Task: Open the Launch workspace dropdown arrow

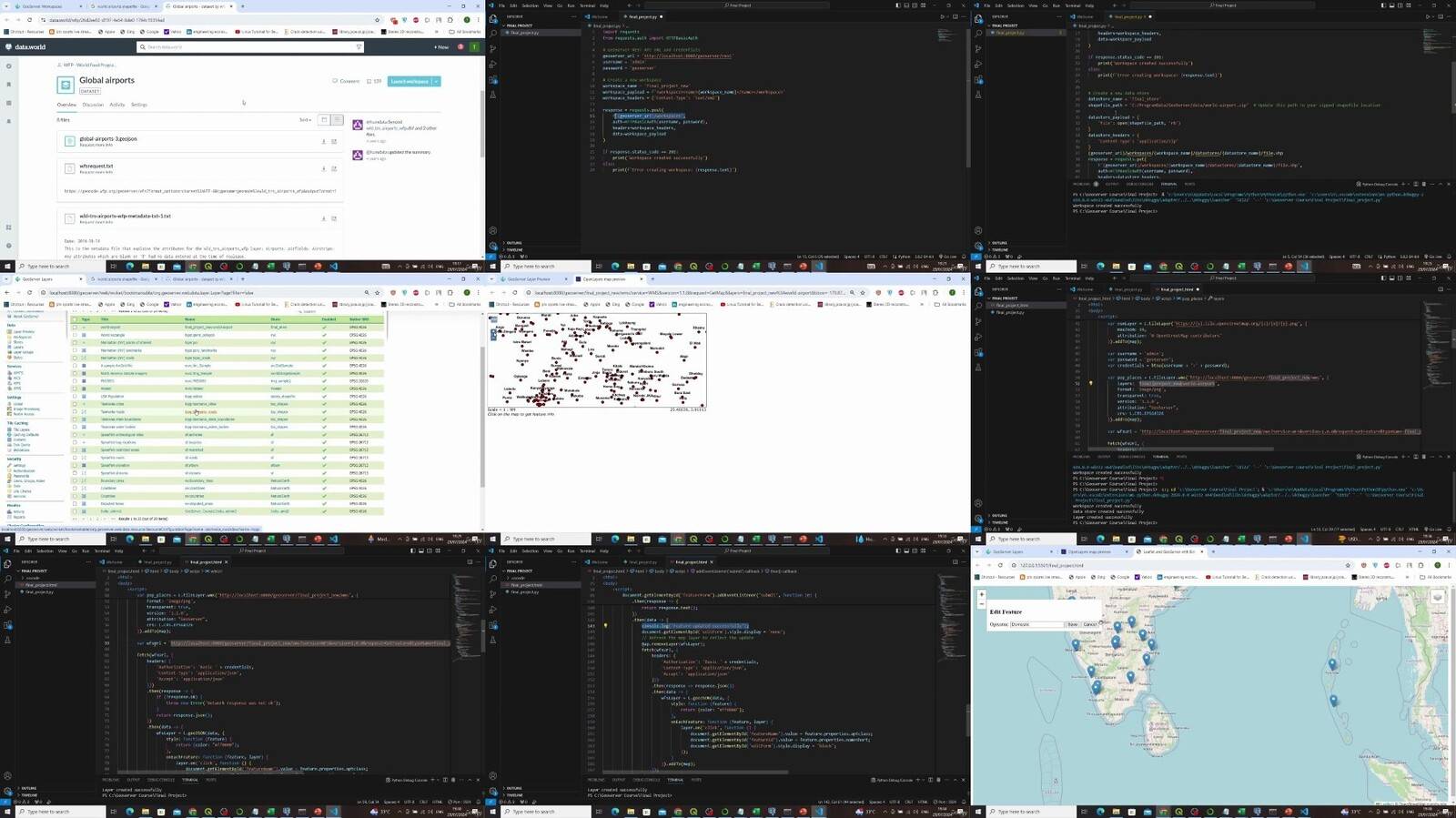Action: tap(437, 81)
